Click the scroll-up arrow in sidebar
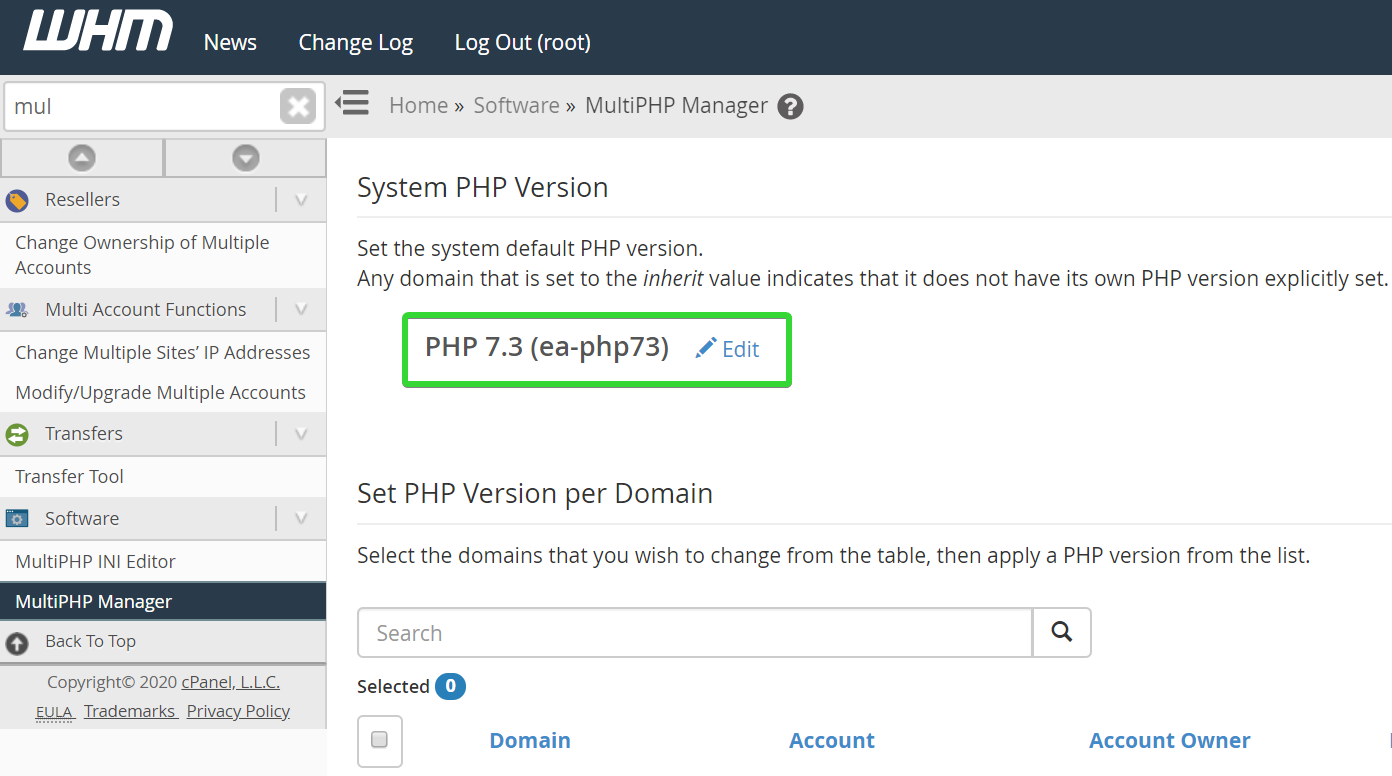The width and height of the screenshot is (1392, 776). [x=82, y=158]
